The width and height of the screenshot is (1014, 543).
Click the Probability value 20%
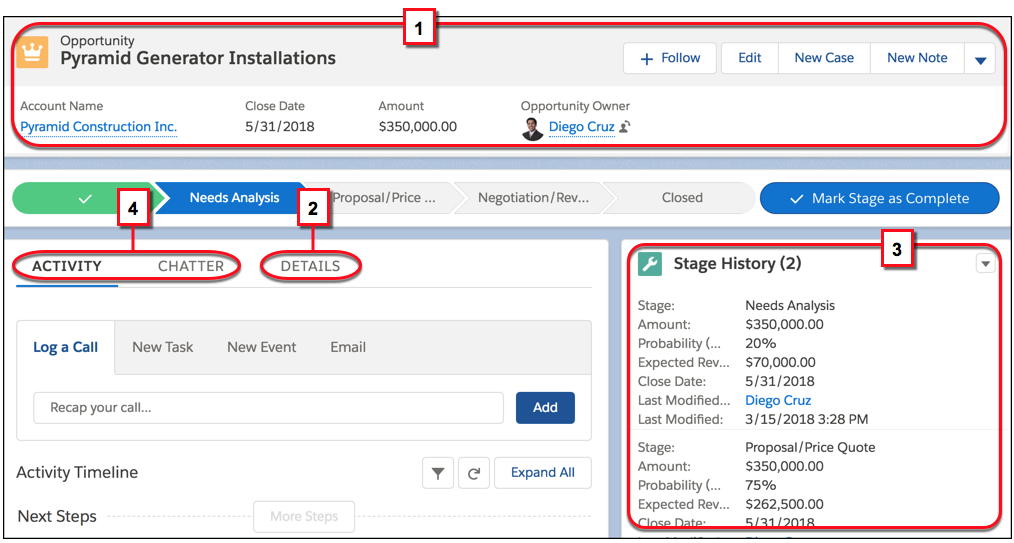click(x=760, y=343)
